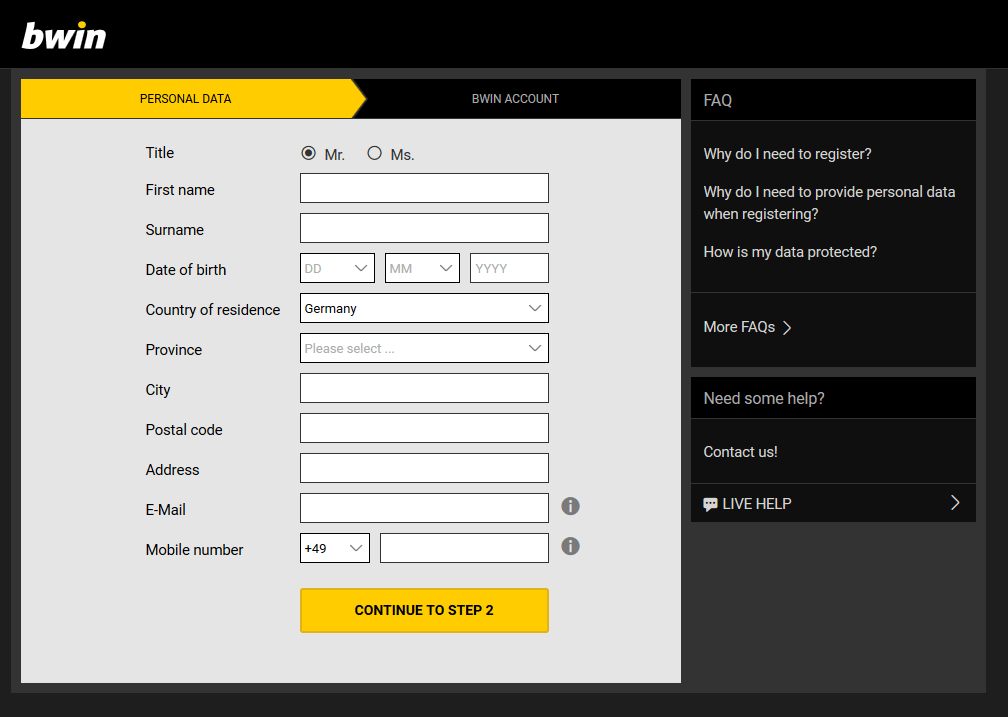The width and height of the screenshot is (1008, 717).
Task: Open the +49 country code dropdown
Action: pos(335,548)
